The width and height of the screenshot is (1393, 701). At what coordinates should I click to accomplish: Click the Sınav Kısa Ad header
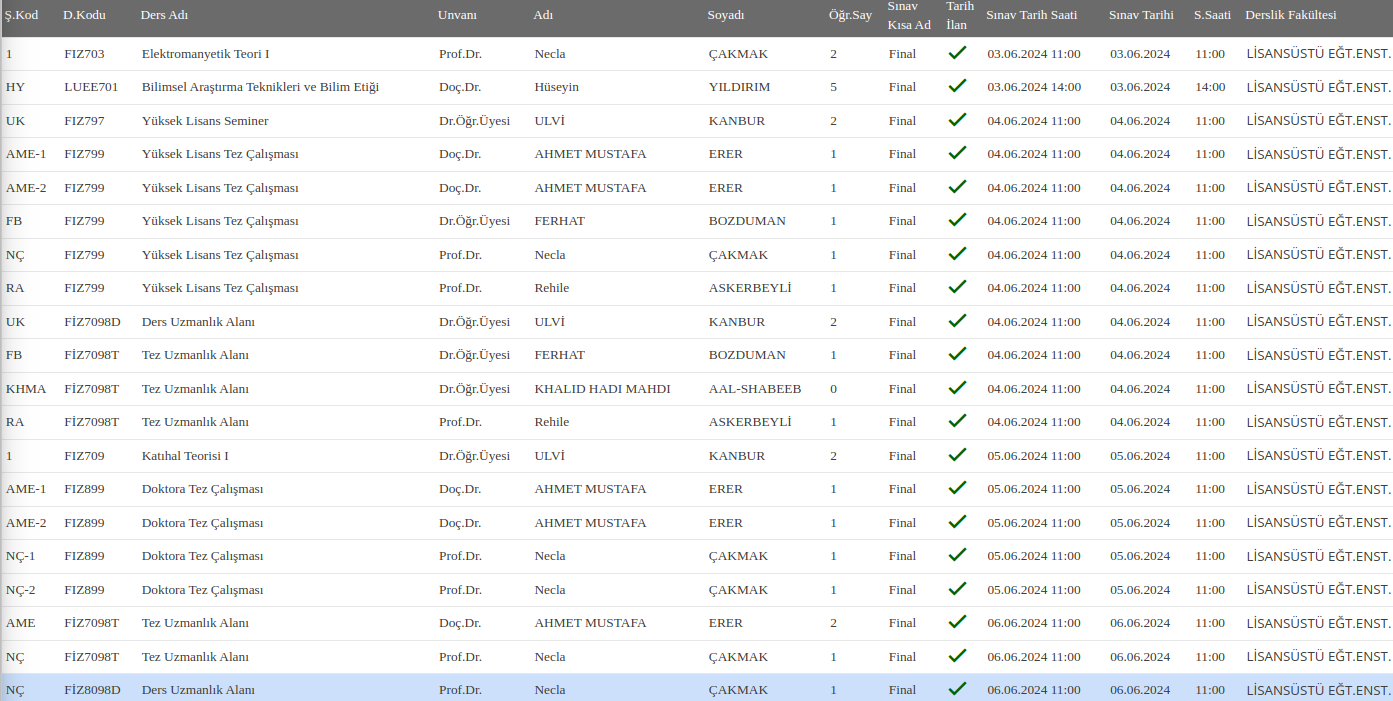click(909, 15)
